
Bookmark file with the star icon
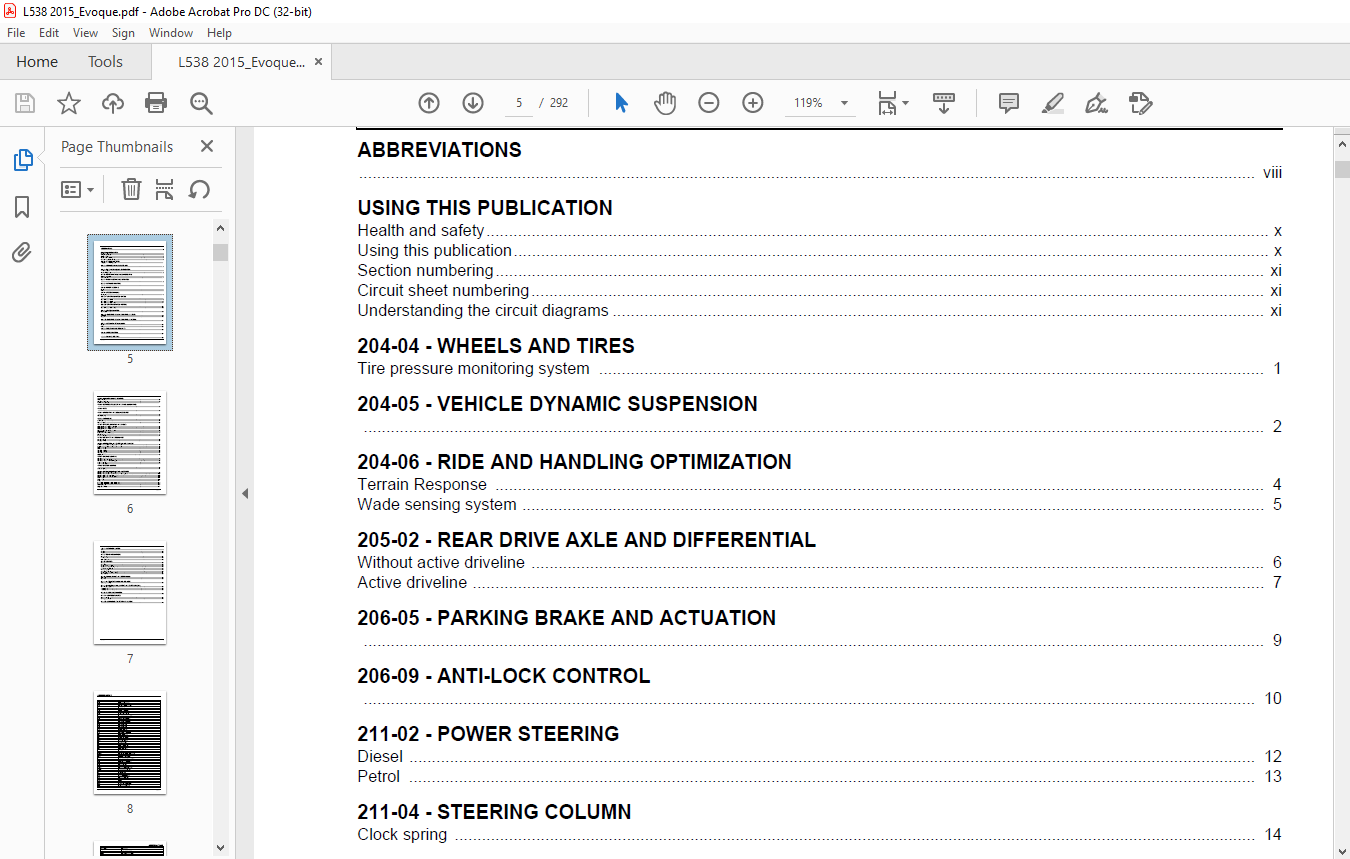pos(68,103)
